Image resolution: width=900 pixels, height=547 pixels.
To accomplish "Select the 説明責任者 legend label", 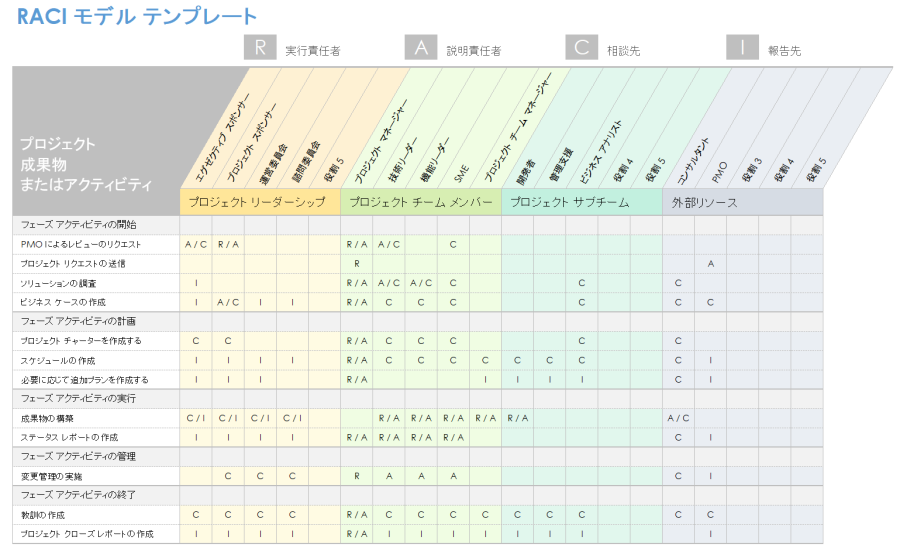I will pos(474,51).
